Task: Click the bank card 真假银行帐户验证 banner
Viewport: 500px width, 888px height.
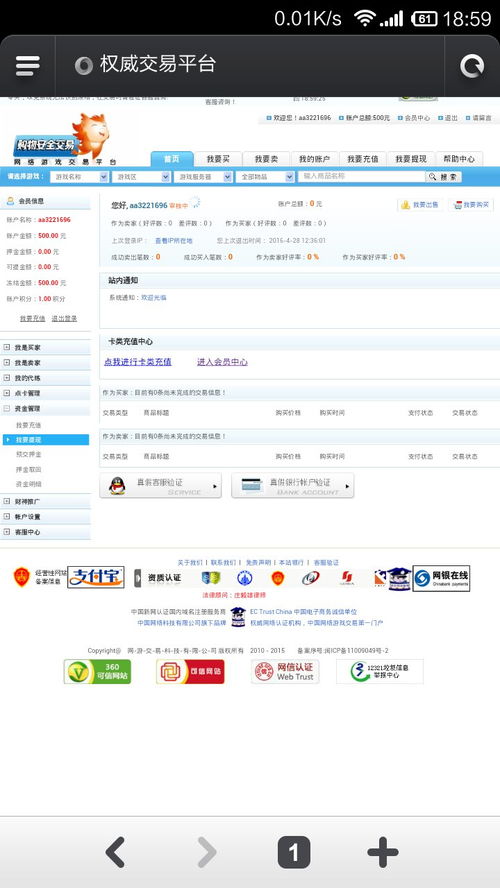Action: pos(293,486)
